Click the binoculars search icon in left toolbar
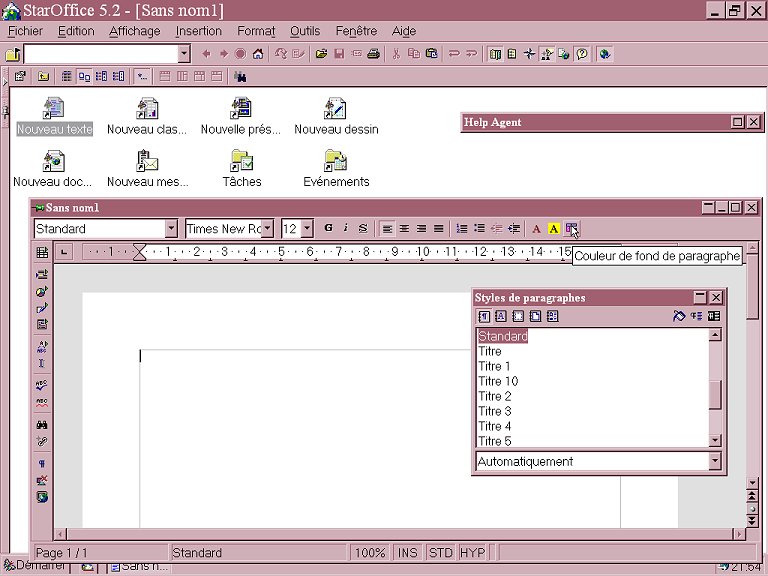The height and width of the screenshot is (576, 768). tap(42, 425)
